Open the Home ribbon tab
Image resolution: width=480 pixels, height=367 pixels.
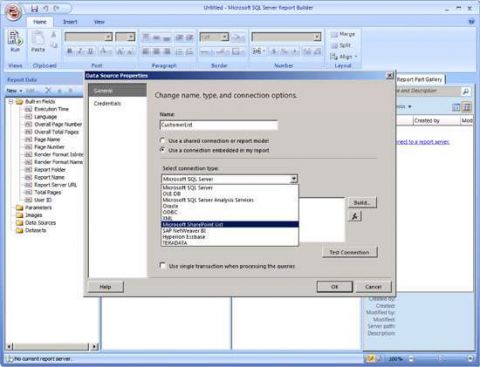(40, 22)
